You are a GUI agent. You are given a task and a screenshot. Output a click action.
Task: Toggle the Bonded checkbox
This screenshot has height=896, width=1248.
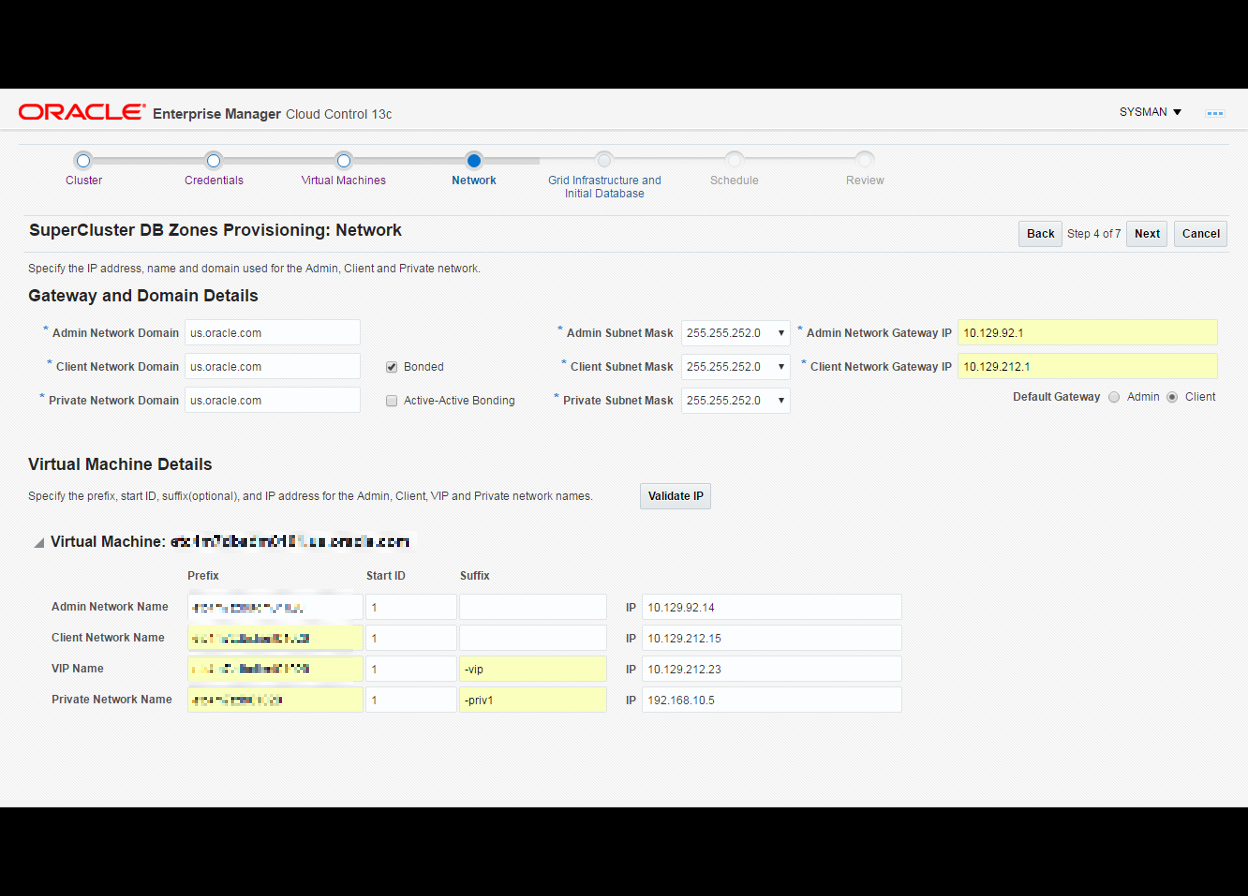(x=392, y=367)
